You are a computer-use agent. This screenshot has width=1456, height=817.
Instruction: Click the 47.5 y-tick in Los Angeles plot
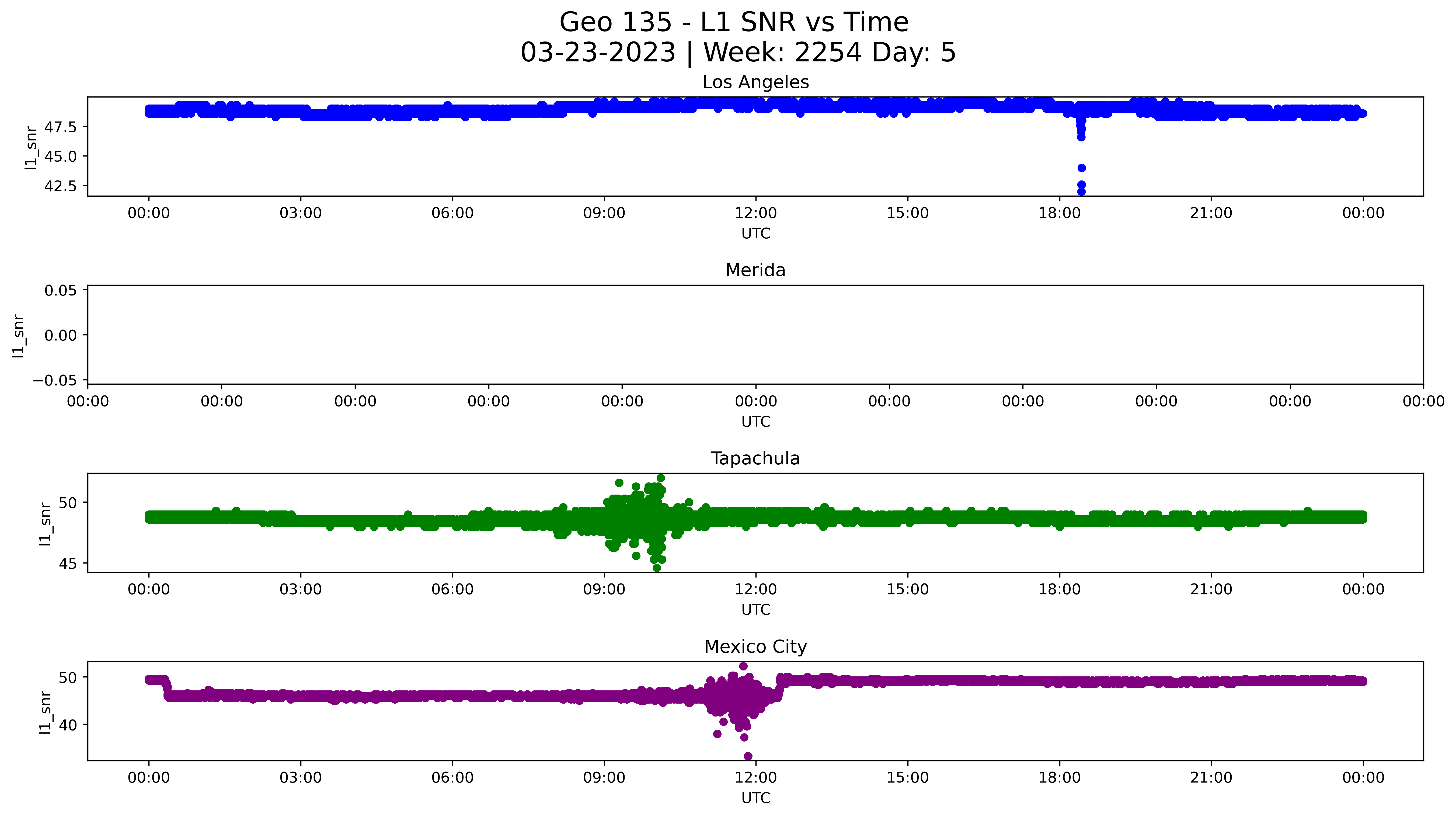61,127
